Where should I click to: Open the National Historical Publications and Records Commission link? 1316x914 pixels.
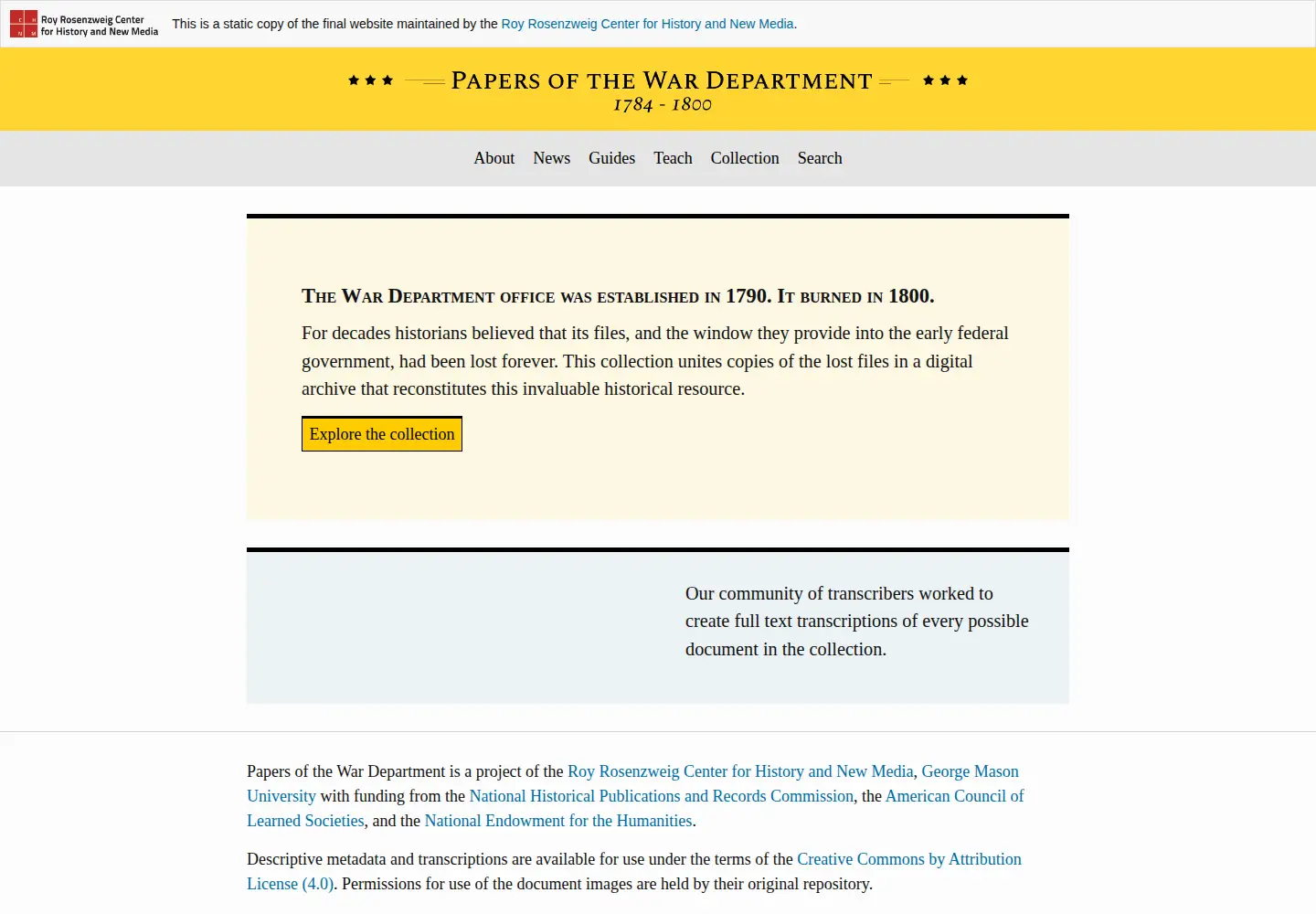tap(662, 796)
